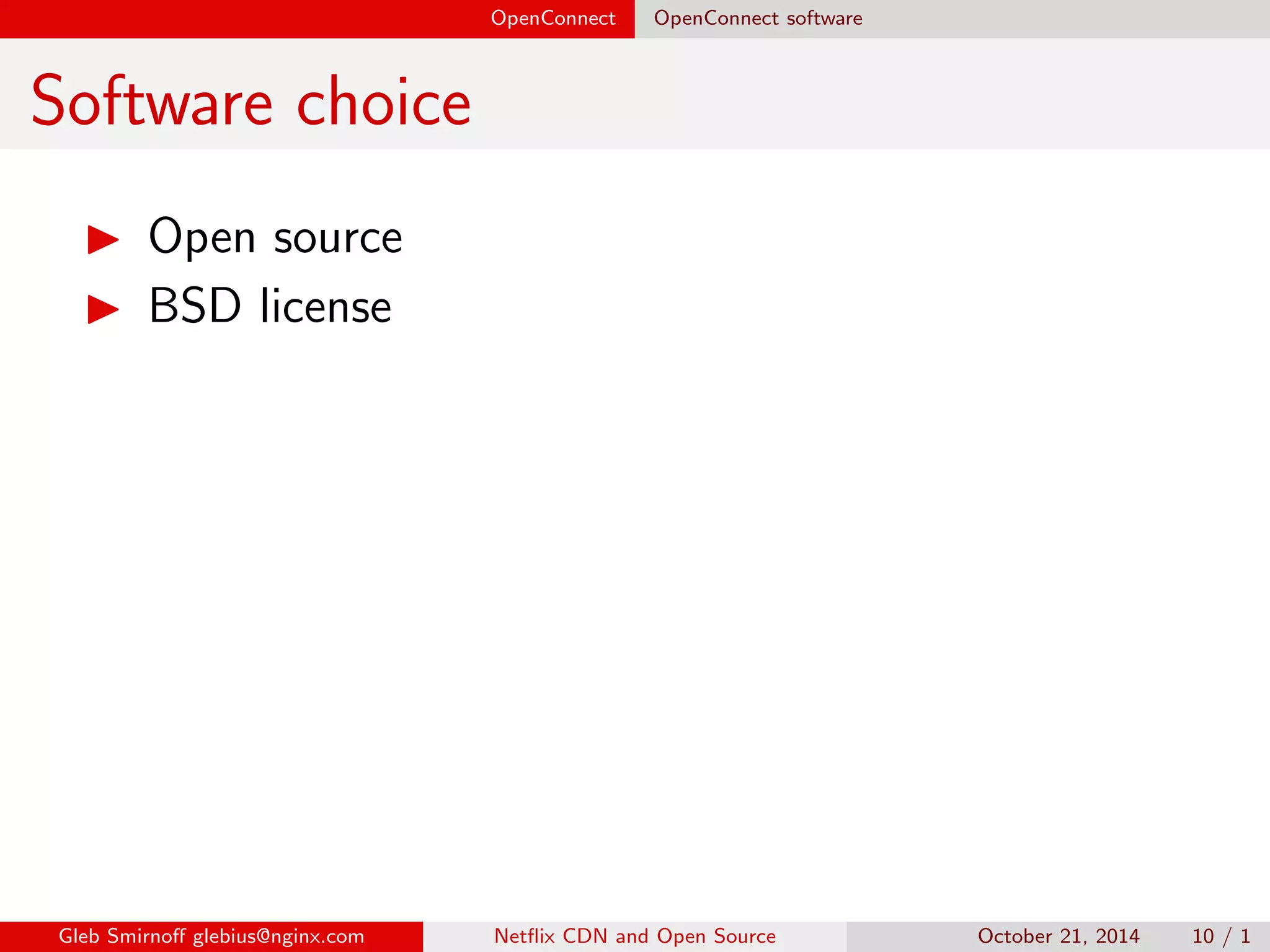
Task: Select the BSD license bullet text
Action: click(x=270, y=306)
